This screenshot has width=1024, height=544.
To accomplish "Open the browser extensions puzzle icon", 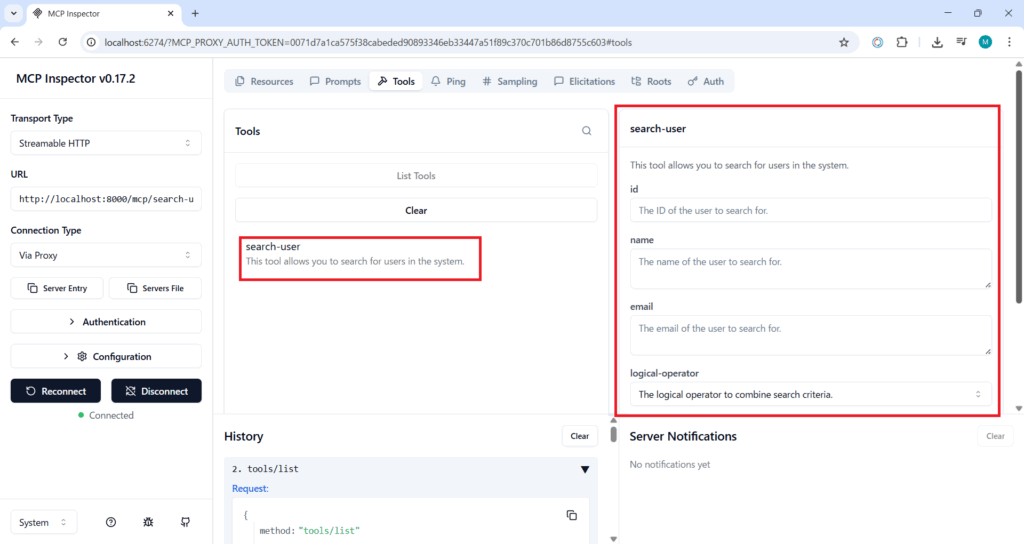I will point(902,42).
